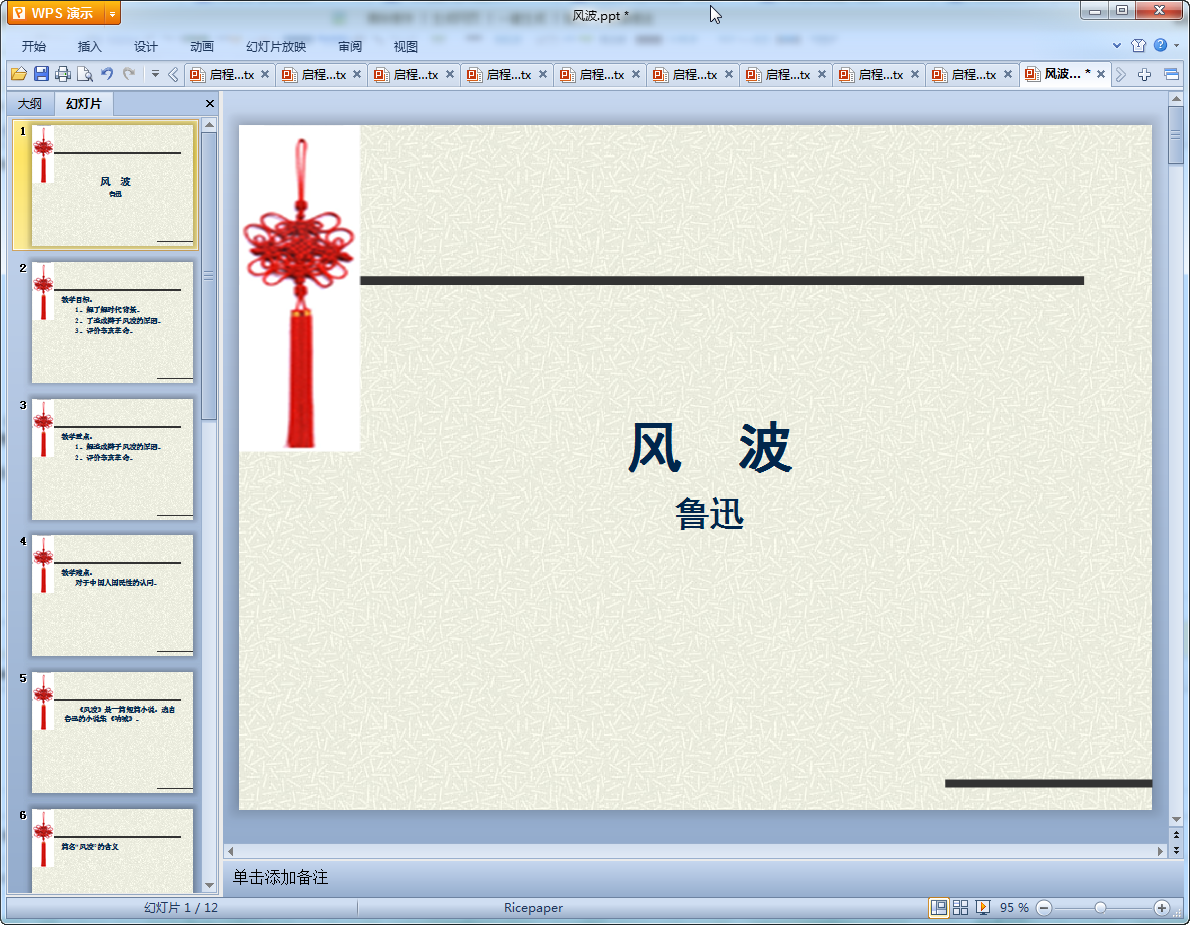The width and height of the screenshot is (1190, 925).
Task: Select slide 1 thumbnail 风波
Action: [112, 185]
